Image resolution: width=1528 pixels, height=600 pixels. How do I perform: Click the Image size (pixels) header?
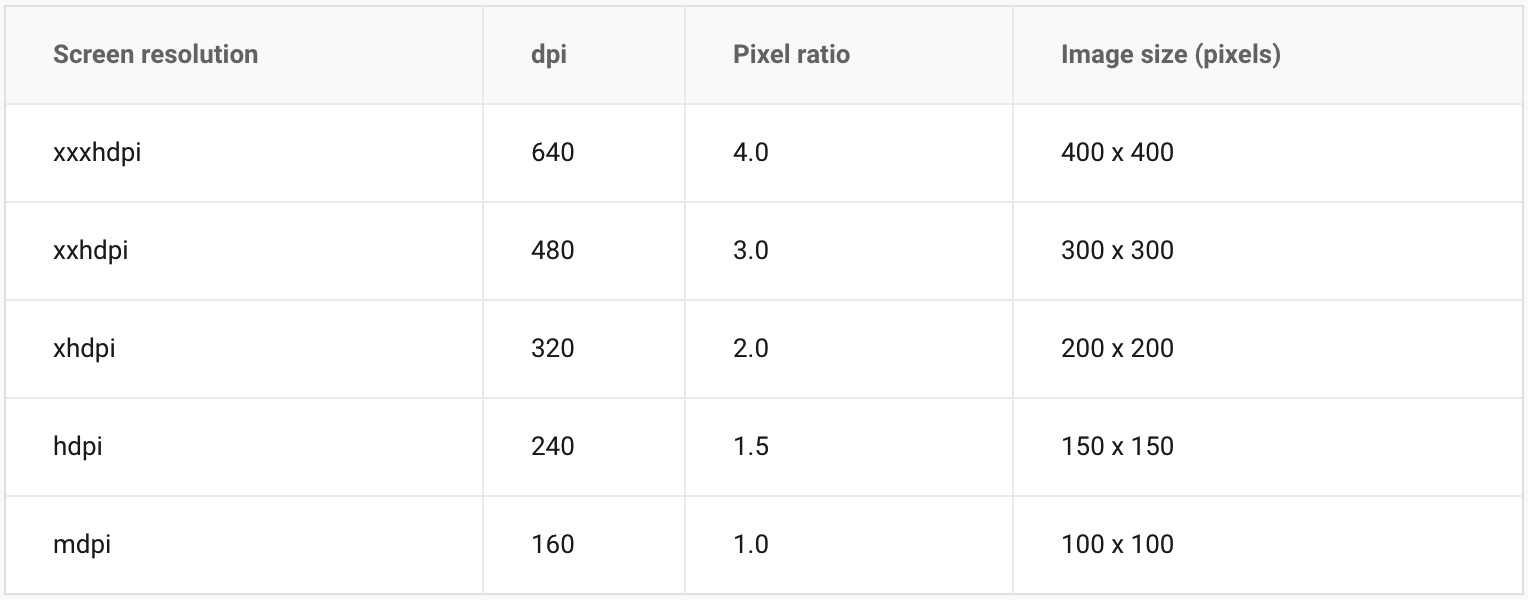pos(1170,54)
